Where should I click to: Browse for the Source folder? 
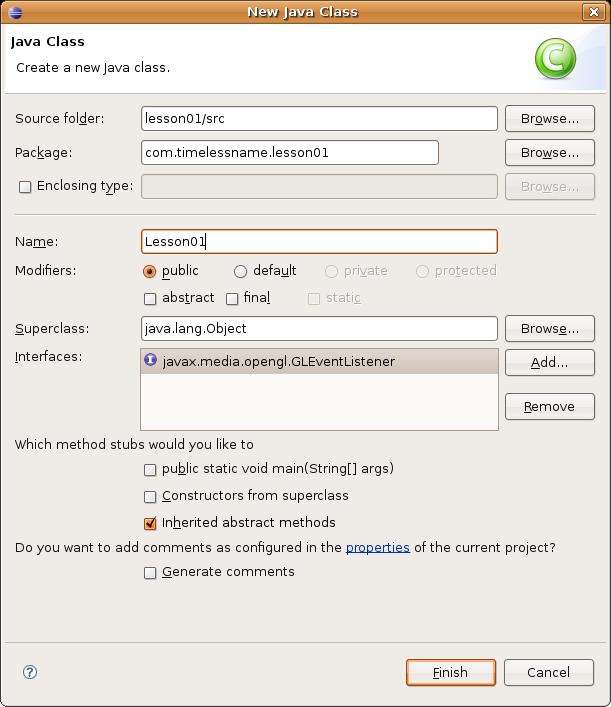click(x=550, y=119)
